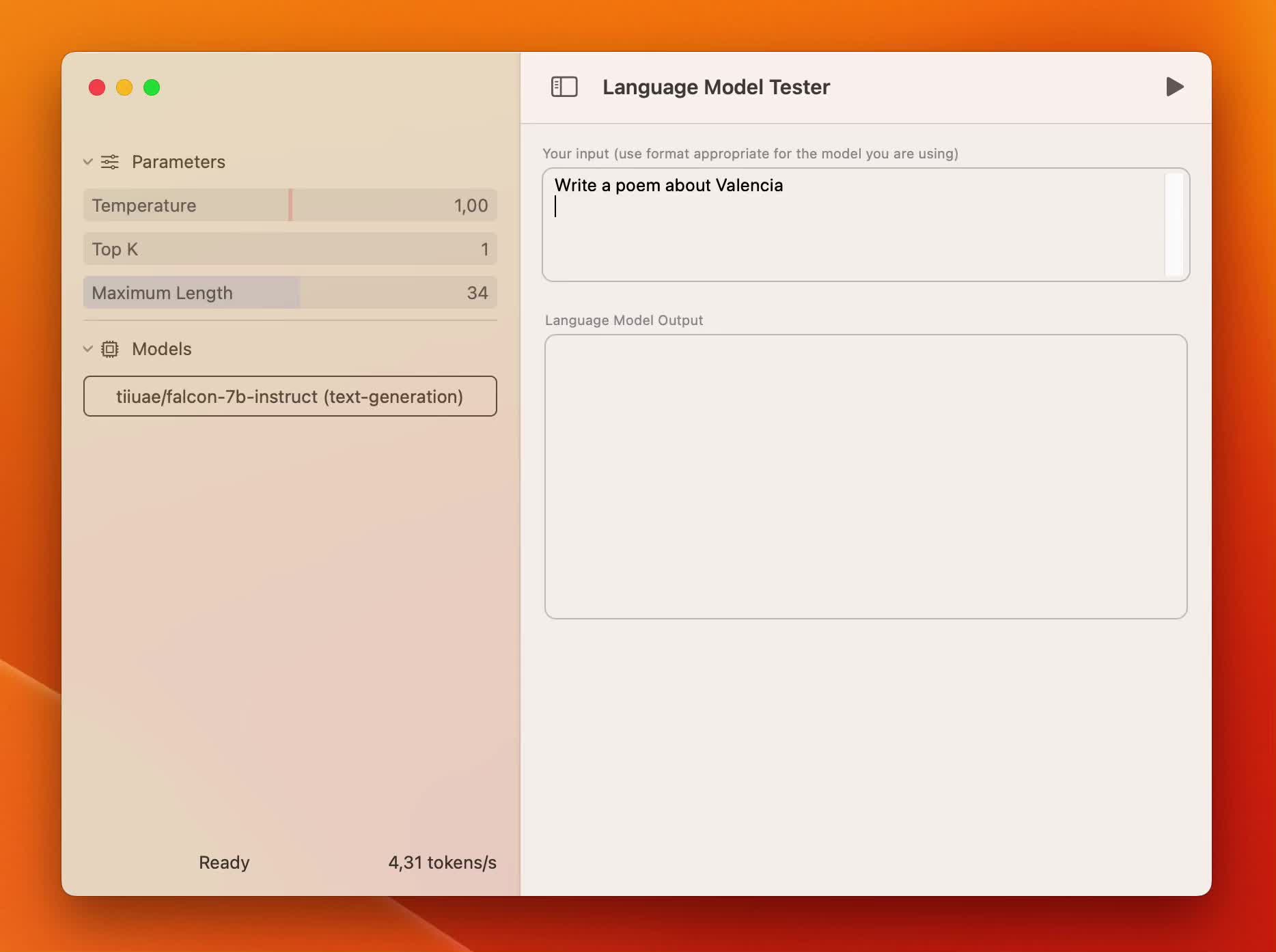Run the model with the play button
Viewport: 1276px width, 952px height.
pyautogui.click(x=1174, y=87)
